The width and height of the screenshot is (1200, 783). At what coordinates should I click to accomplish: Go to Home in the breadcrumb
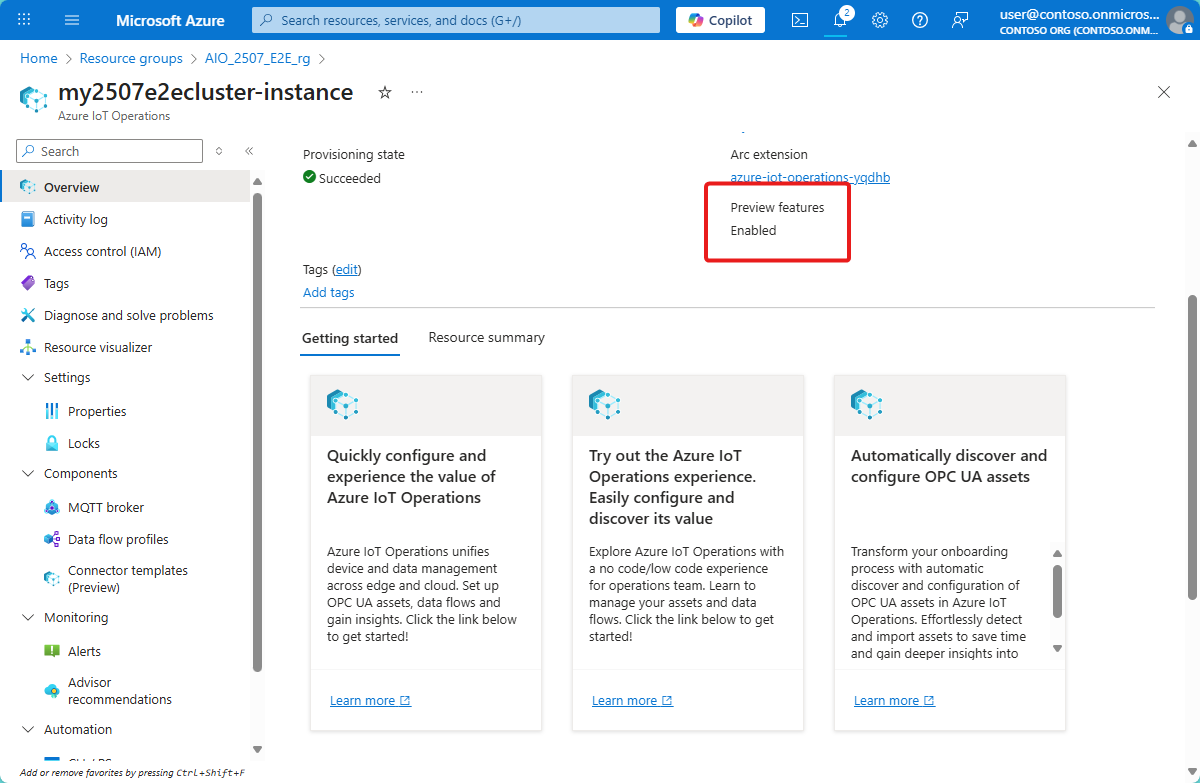pyautogui.click(x=39, y=58)
